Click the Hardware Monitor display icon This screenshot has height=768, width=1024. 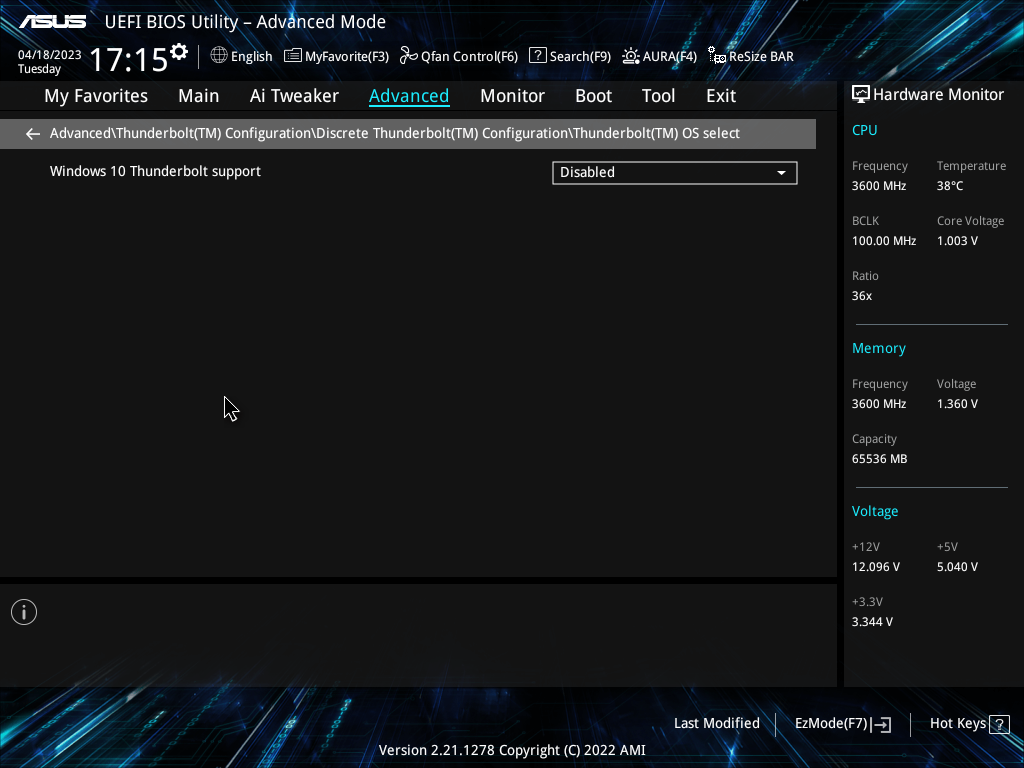point(861,95)
